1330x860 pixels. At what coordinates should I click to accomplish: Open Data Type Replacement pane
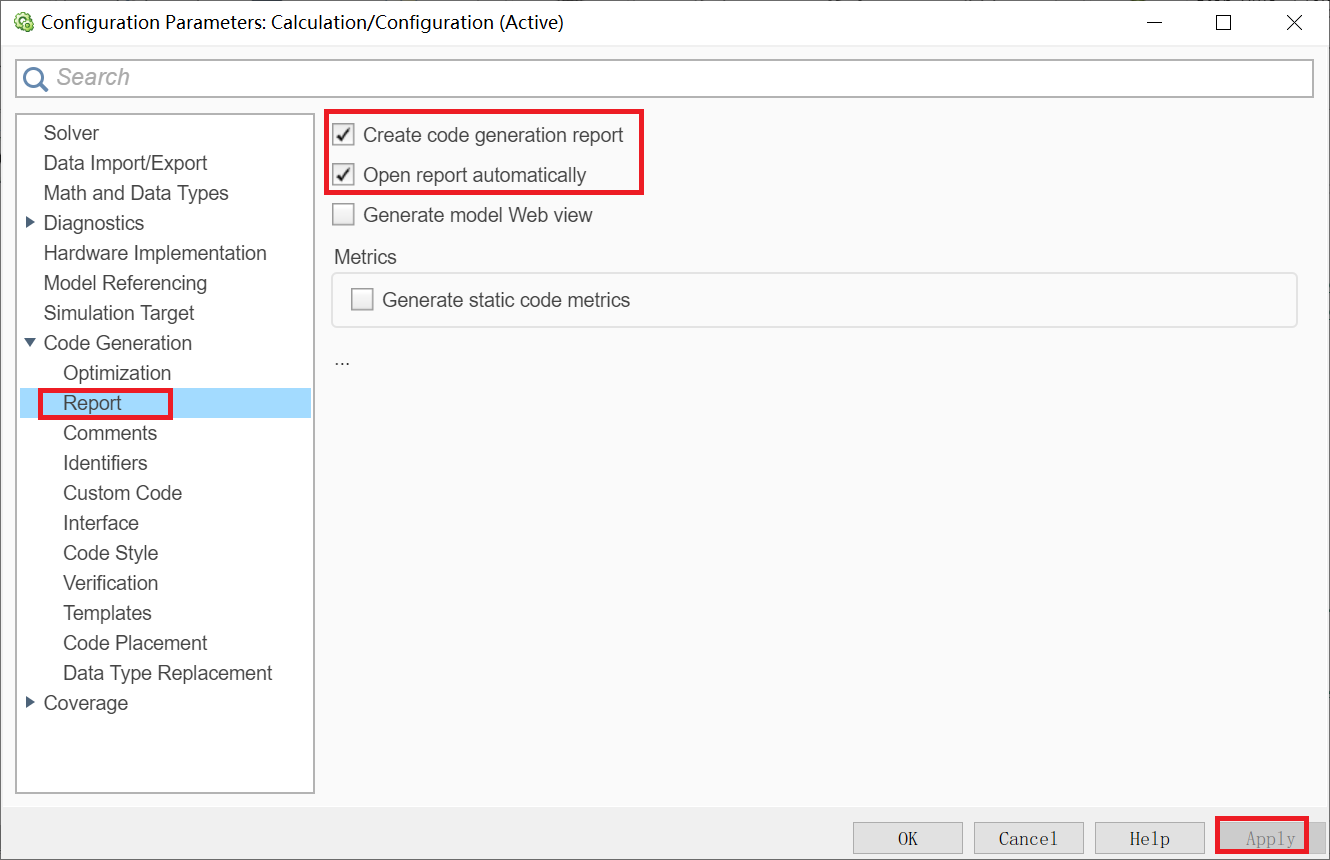coord(168,673)
